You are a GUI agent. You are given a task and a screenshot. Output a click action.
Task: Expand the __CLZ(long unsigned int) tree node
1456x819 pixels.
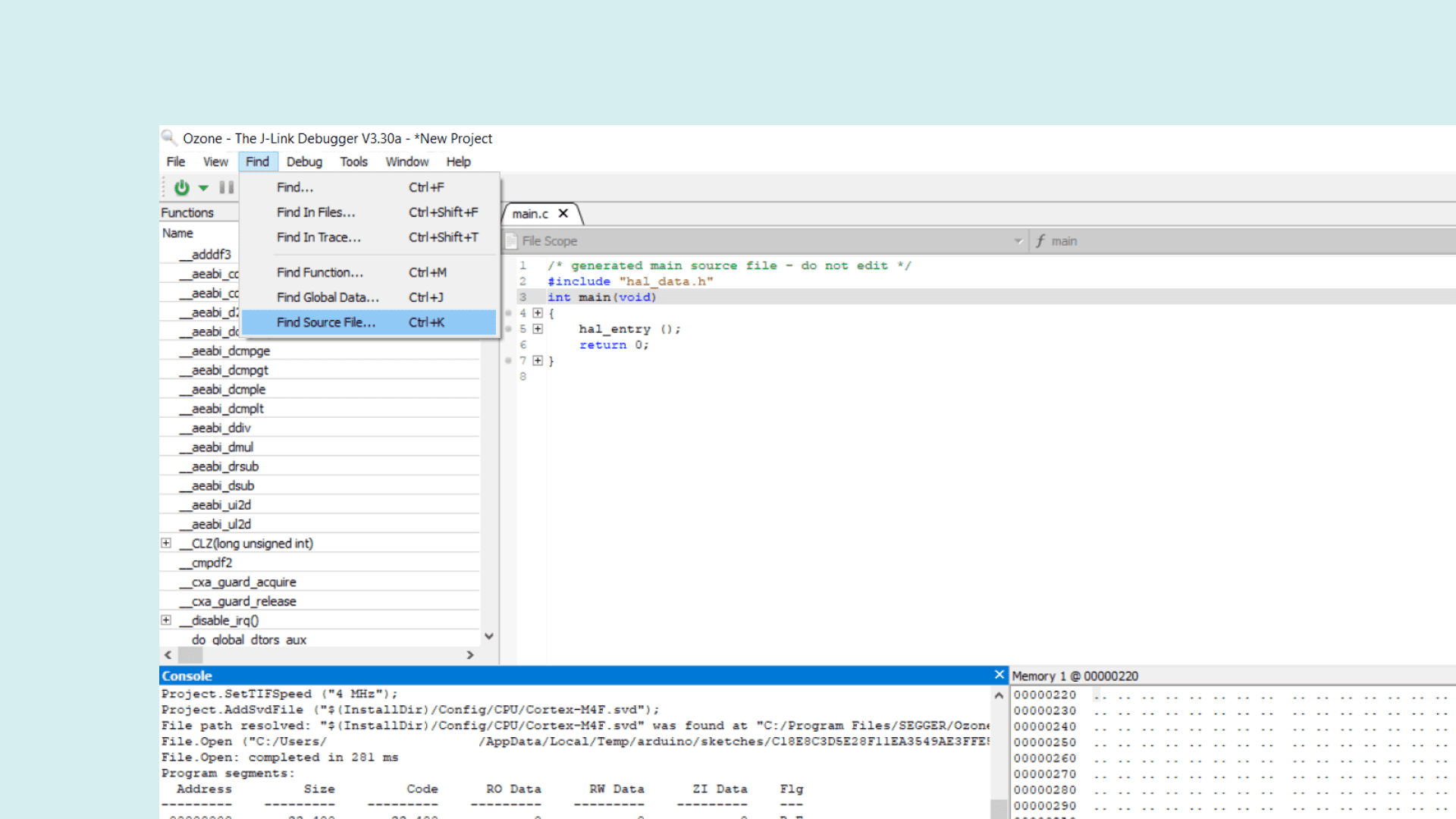click(x=167, y=543)
